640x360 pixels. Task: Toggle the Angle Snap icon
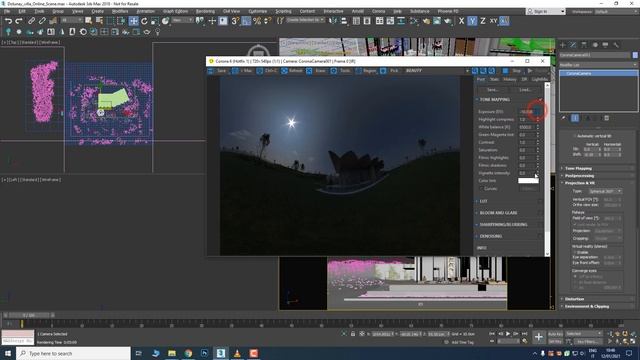point(246,21)
